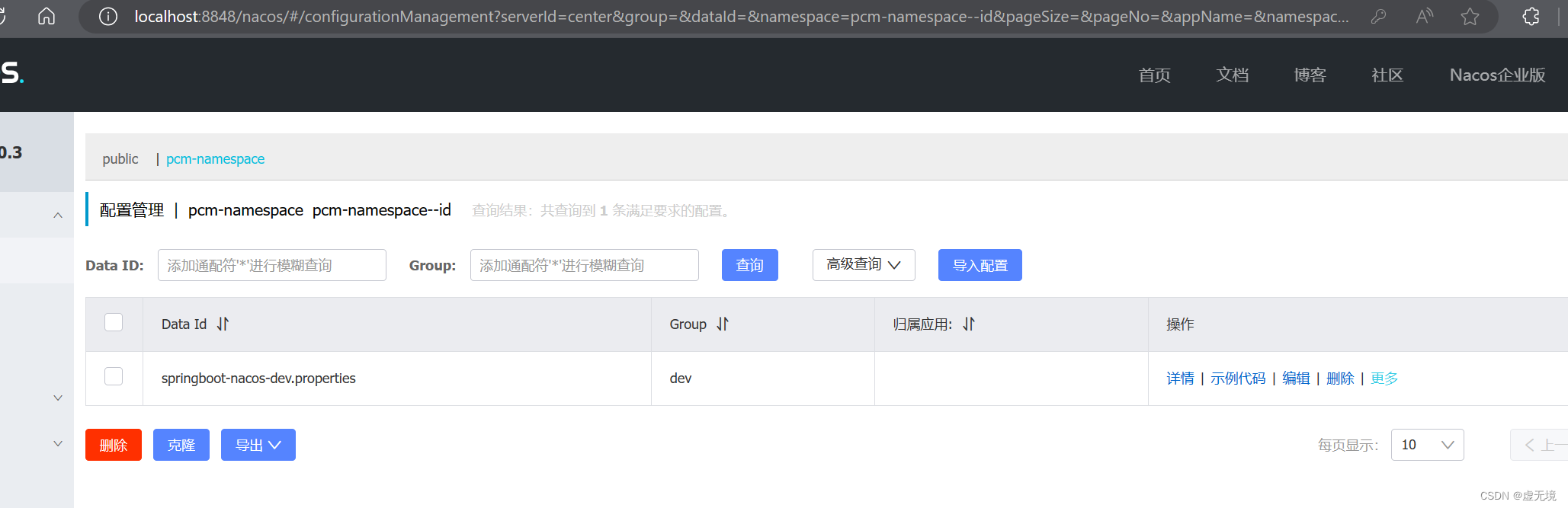The width and height of the screenshot is (1568, 508).
Task: Click the previous page 上一页 button
Action: tap(1540, 445)
